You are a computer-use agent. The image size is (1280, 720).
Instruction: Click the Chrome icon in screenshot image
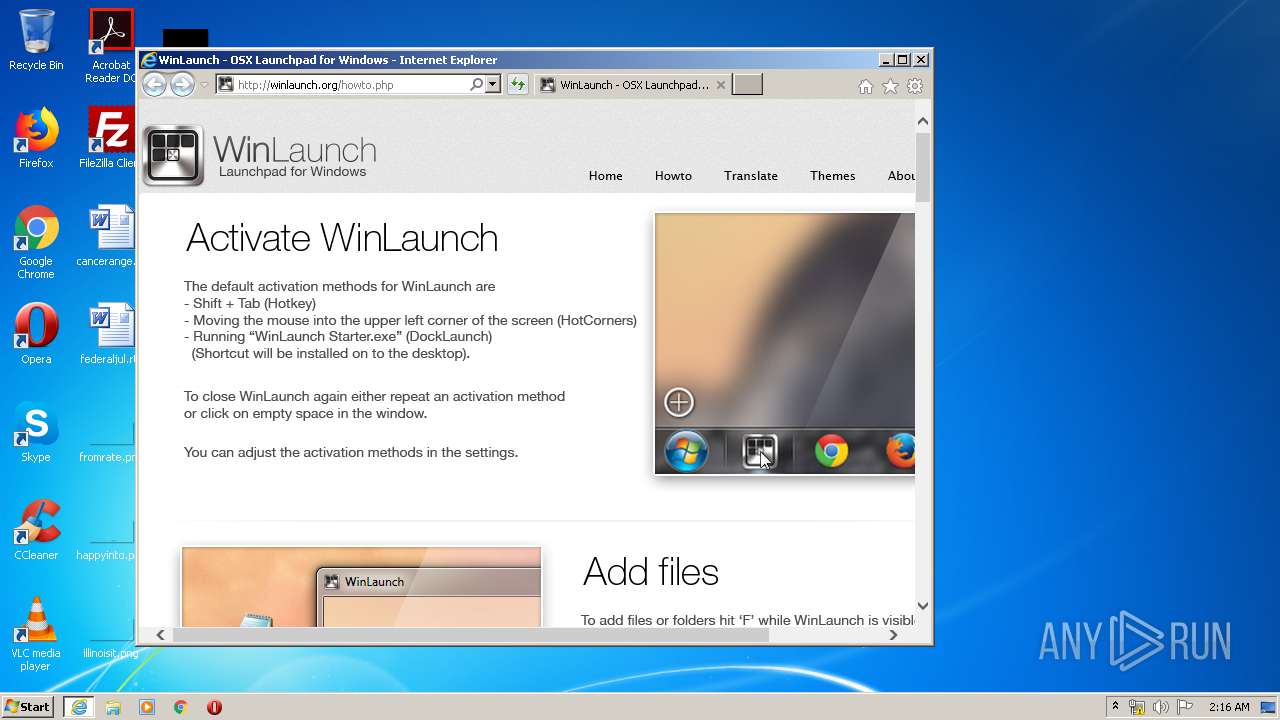click(x=831, y=452)
